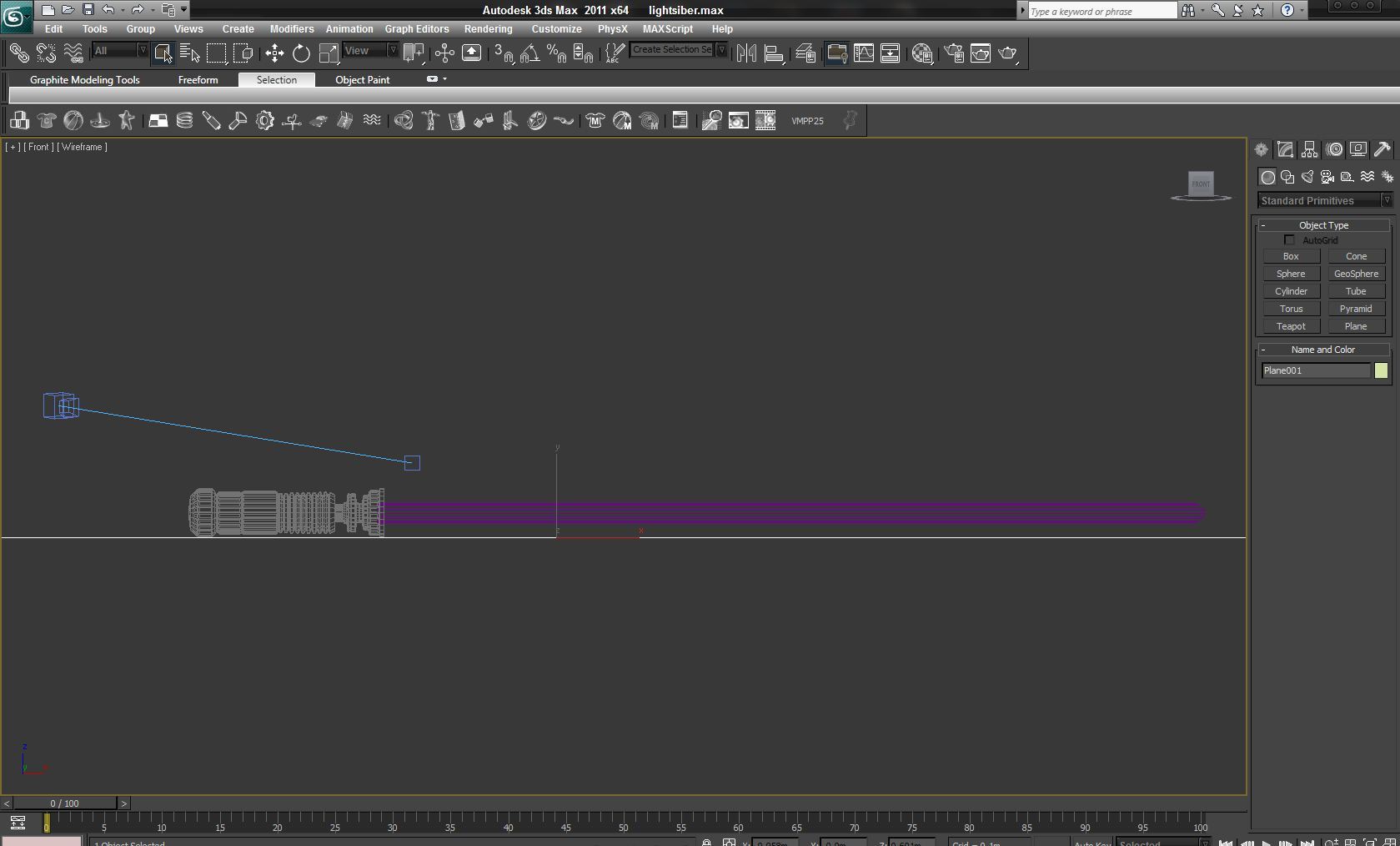
Task: Click the Torus object button
Action: [1291, 309]
